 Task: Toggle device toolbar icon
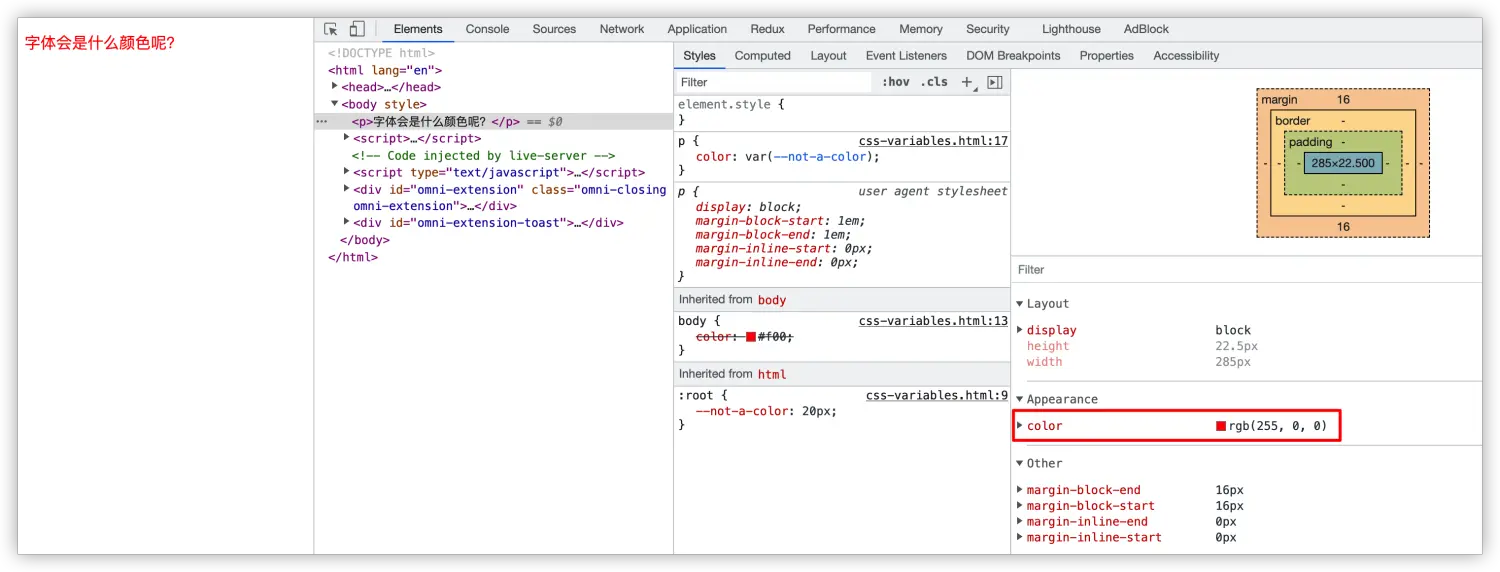click(x=357, y=29)
